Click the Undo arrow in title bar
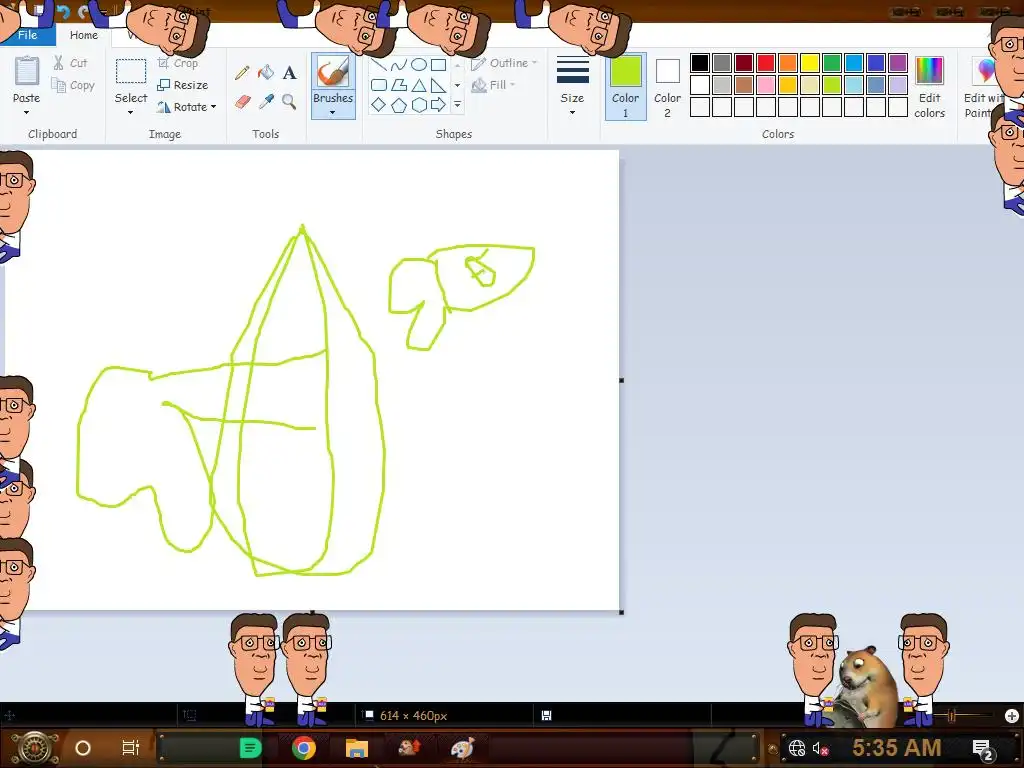Viewport: 1024px width, 768px height. pyautogui.click(x=63, y=12)
